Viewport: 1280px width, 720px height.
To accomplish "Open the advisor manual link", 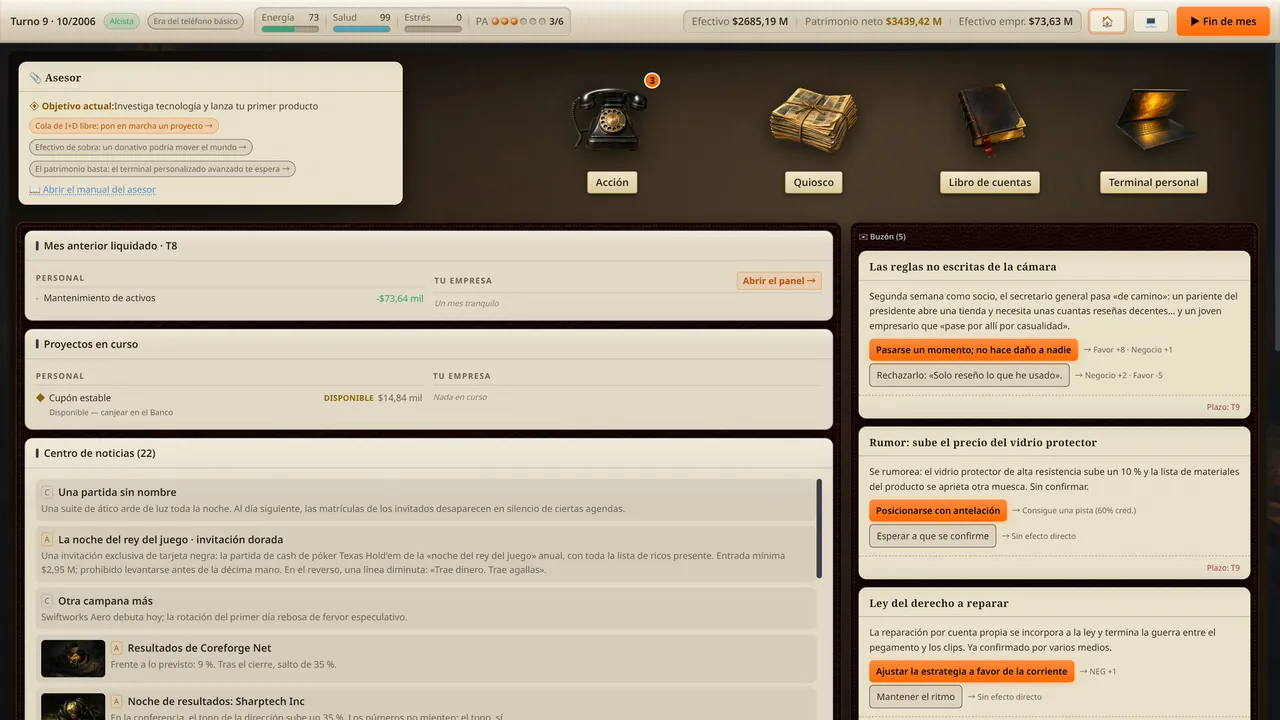I will point(93,190).
